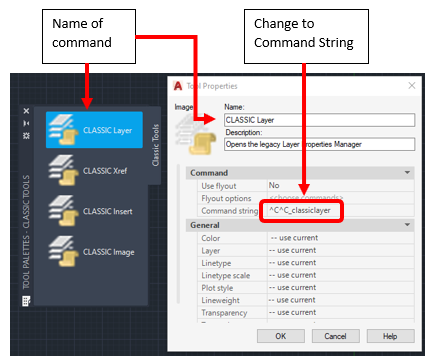
Task: Set the Linetype property value
Action: click(341, 263)
